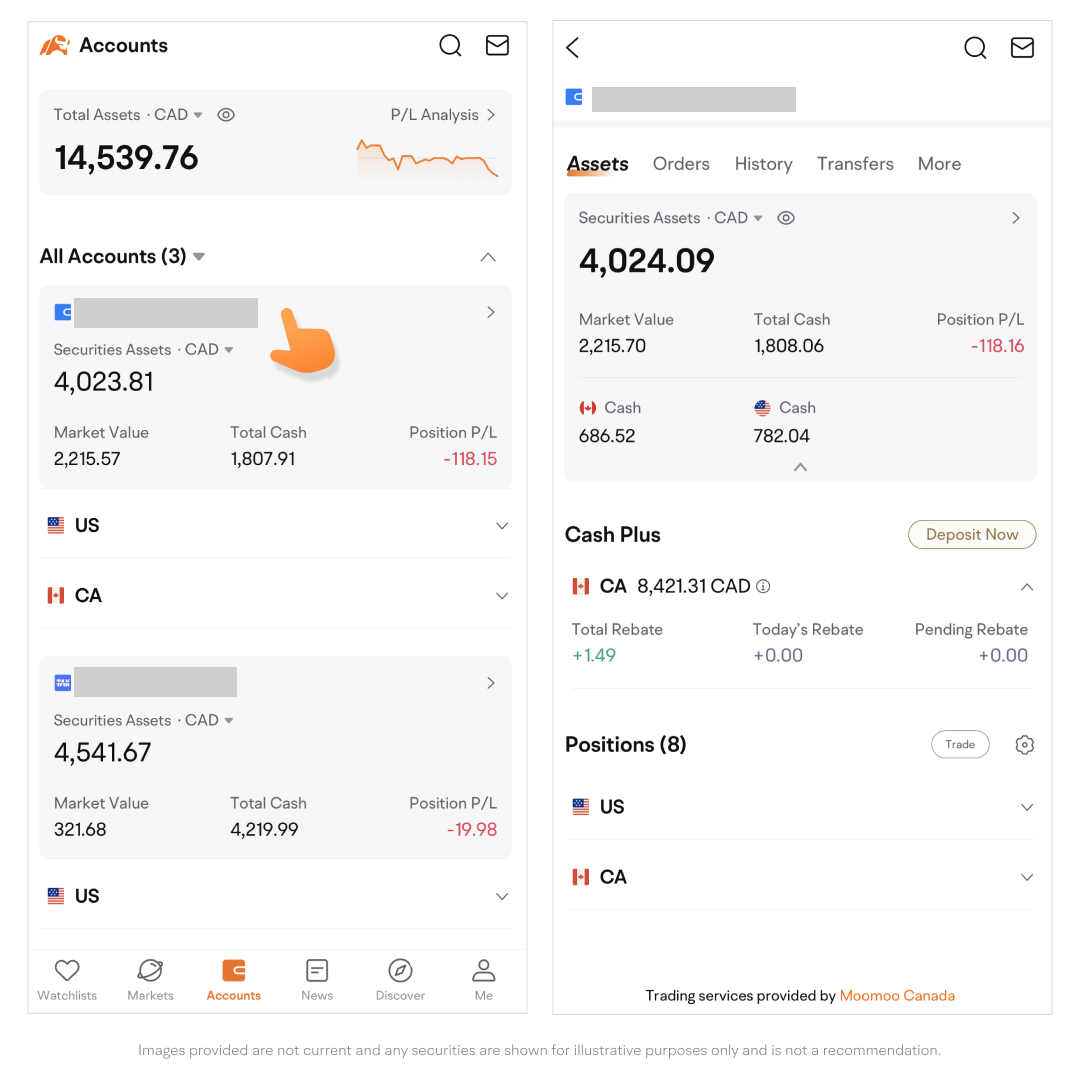Collapse the Cash Plus CA rebate section
Viewport: 1080px width, 1080px height.
1026,587
